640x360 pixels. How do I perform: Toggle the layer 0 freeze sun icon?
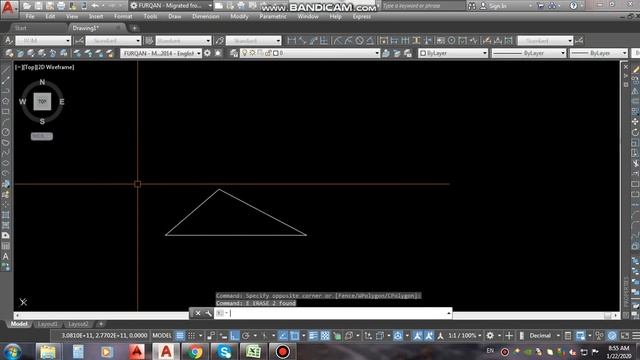pyautogui.click(x=252, y=53)
